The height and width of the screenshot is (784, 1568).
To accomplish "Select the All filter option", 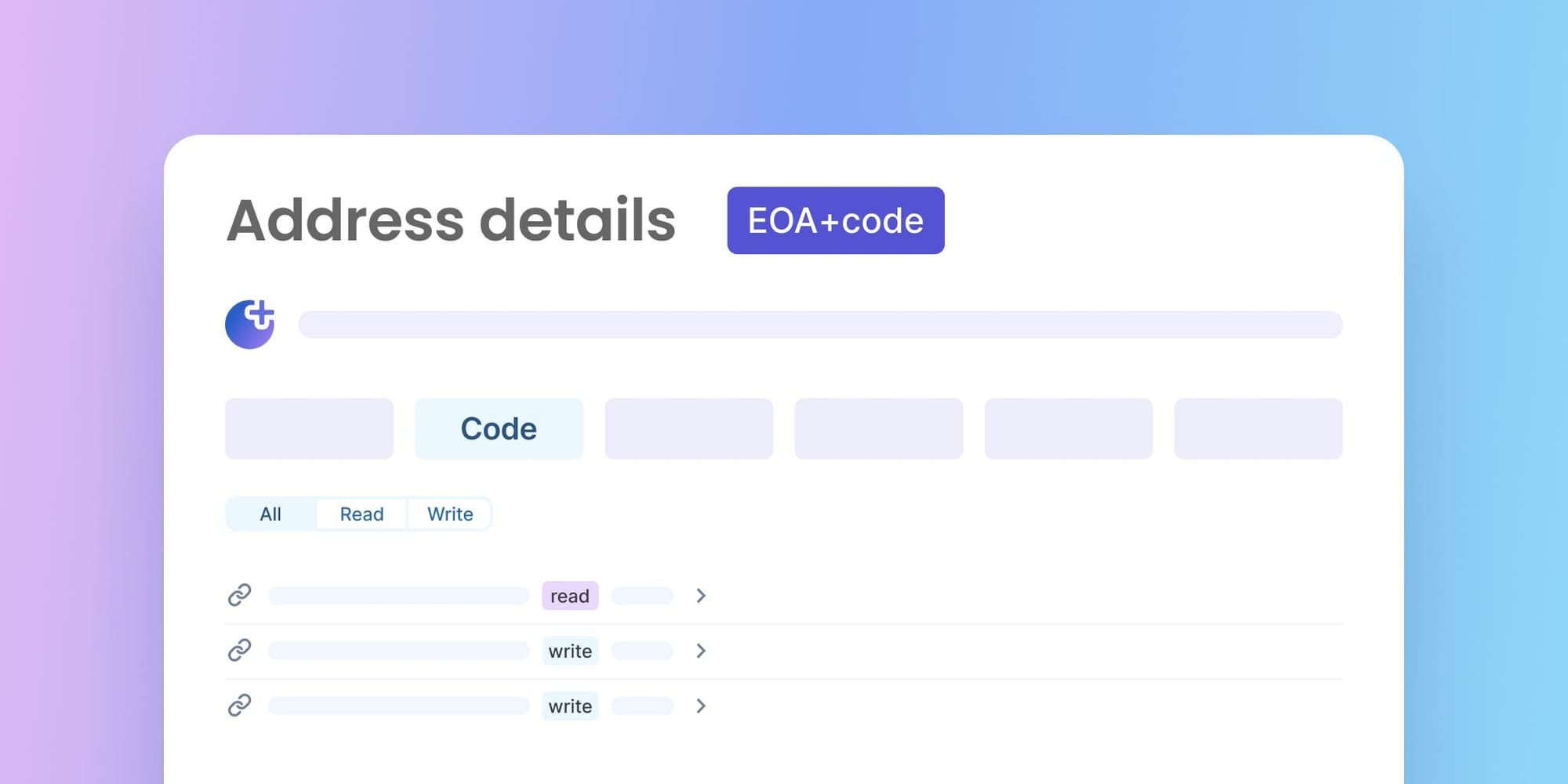I will [x=270, y=514].
